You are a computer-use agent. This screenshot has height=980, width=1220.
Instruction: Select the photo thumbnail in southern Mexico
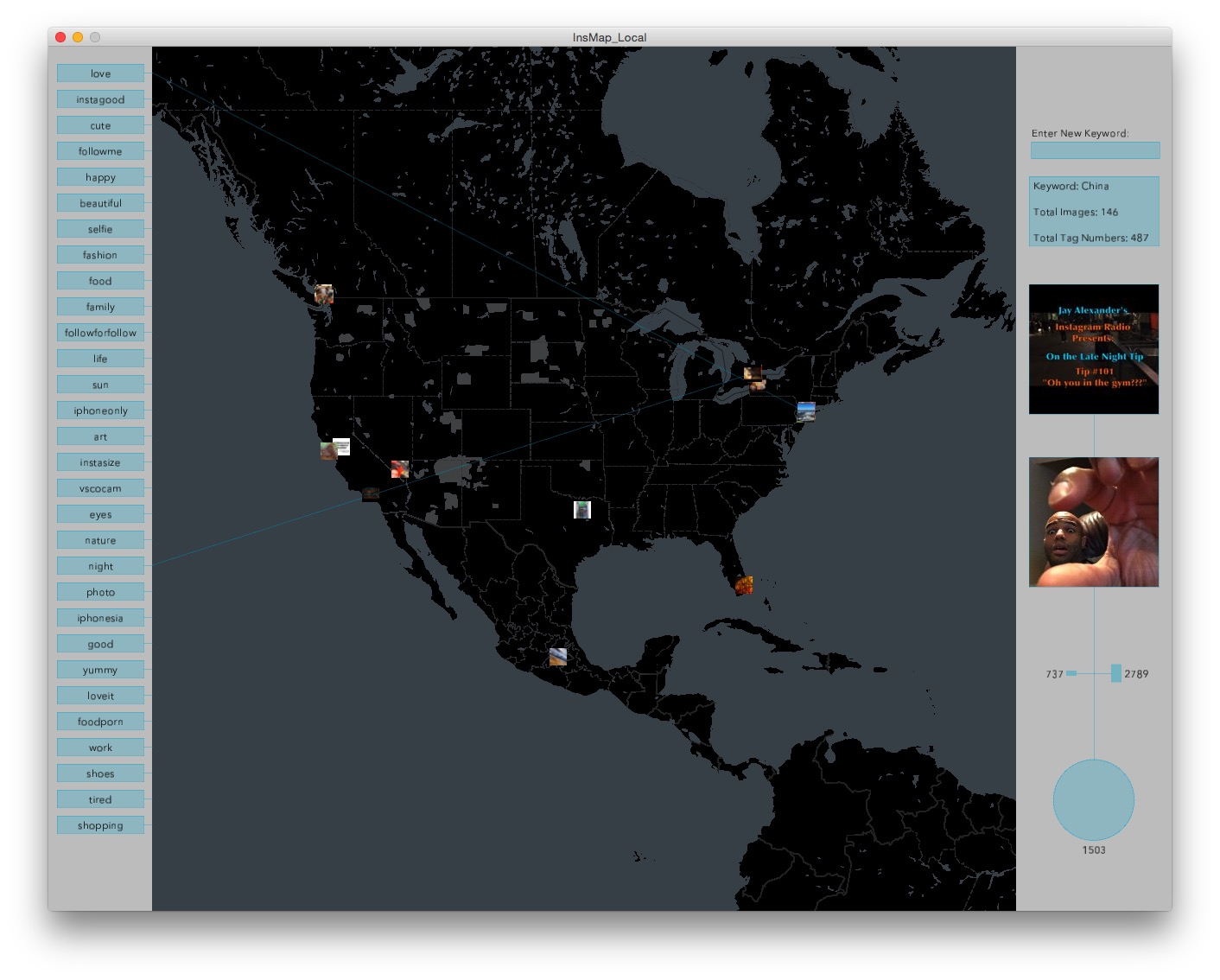point(558,657)
